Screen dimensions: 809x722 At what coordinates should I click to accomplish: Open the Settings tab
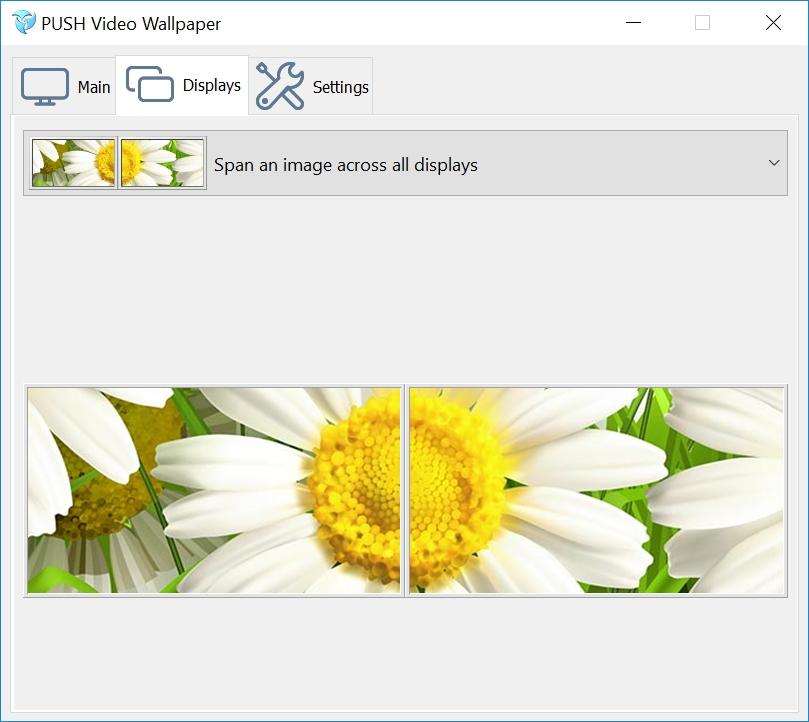click(x=311, y=86)
